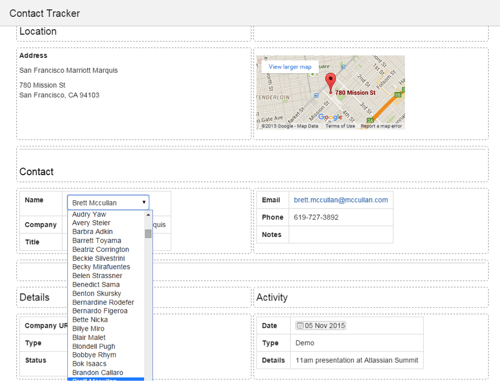Click the Contact Tracker title

(x=45, y=13)
